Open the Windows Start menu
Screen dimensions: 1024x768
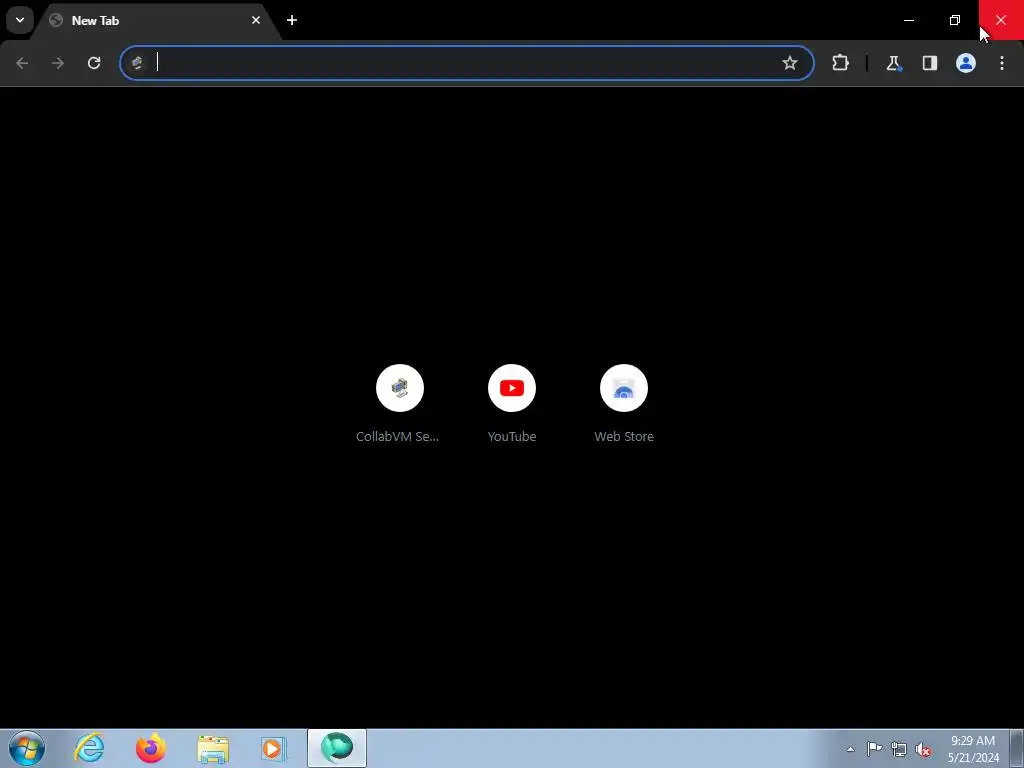27,748
